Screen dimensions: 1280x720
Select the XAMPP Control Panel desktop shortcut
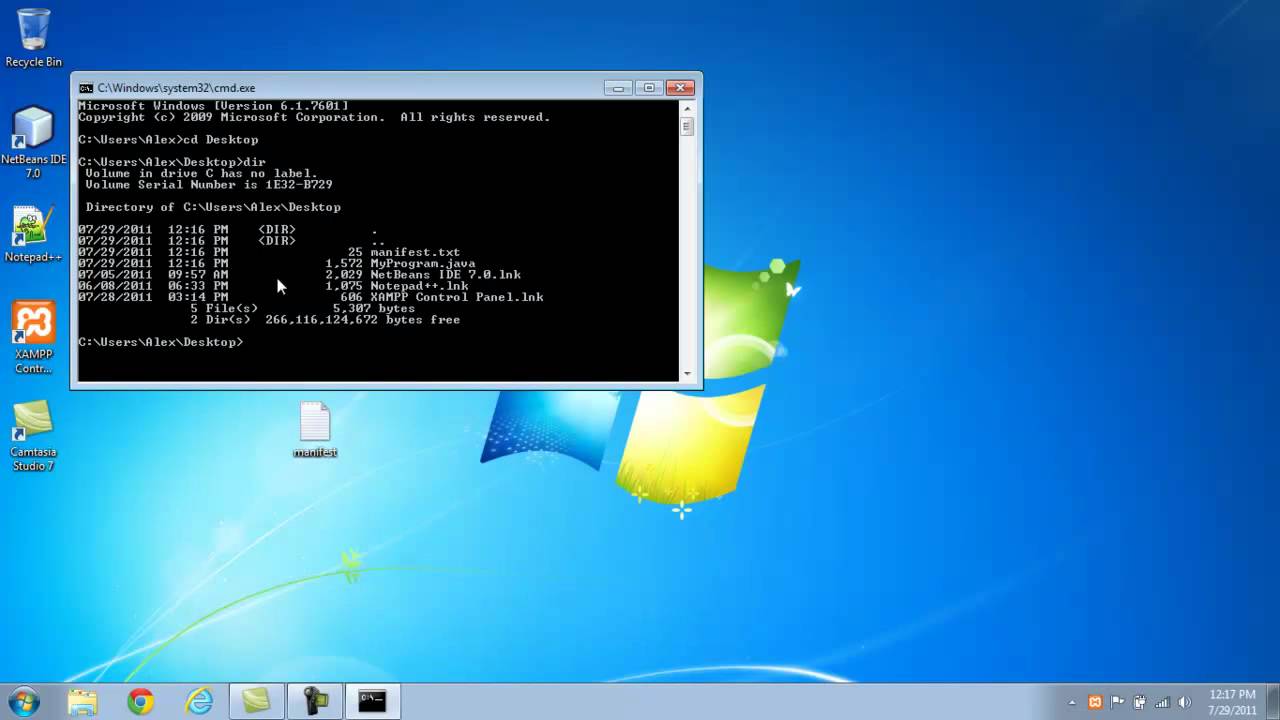point(33,338)
